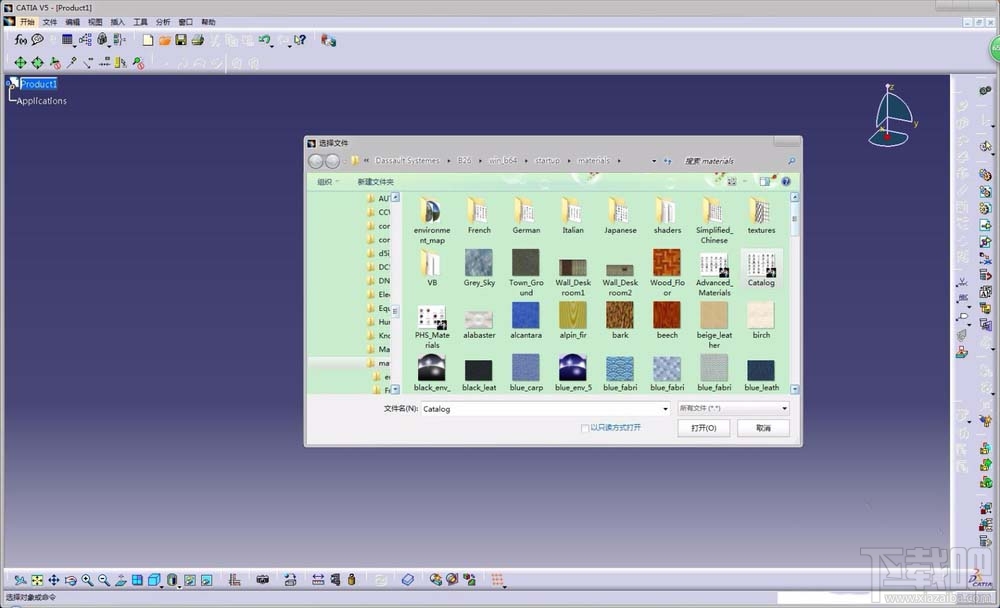Open the 工具 menu
The height and width of the screenshot is (608, 1000).
click(x=140, y=21)
